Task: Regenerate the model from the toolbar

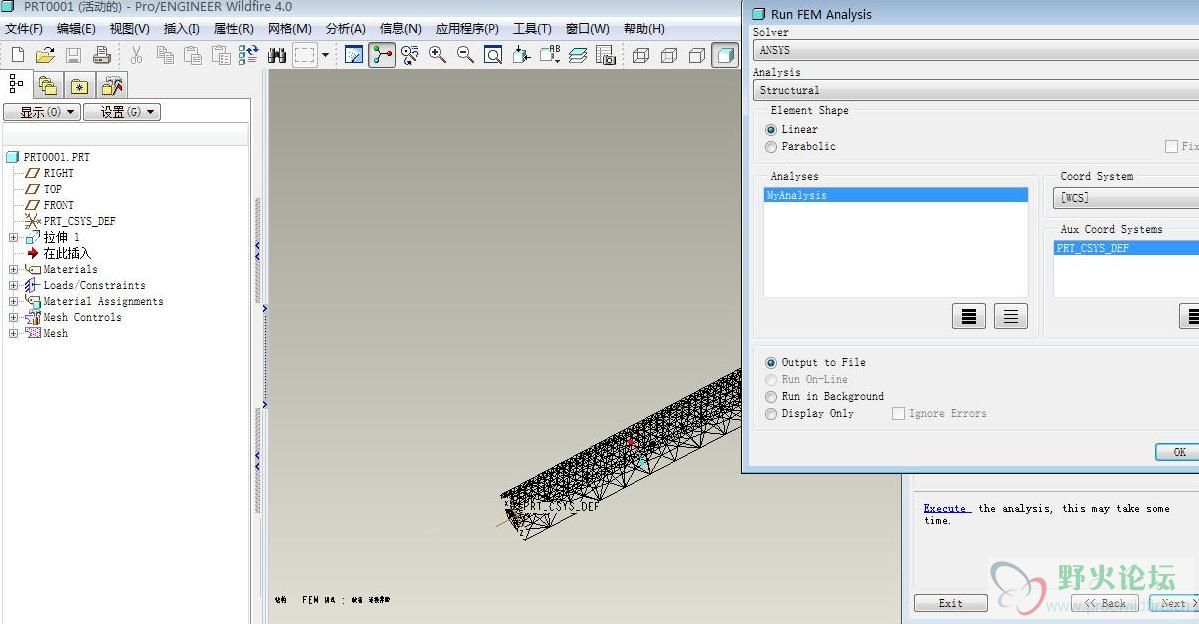Action: 249,55
